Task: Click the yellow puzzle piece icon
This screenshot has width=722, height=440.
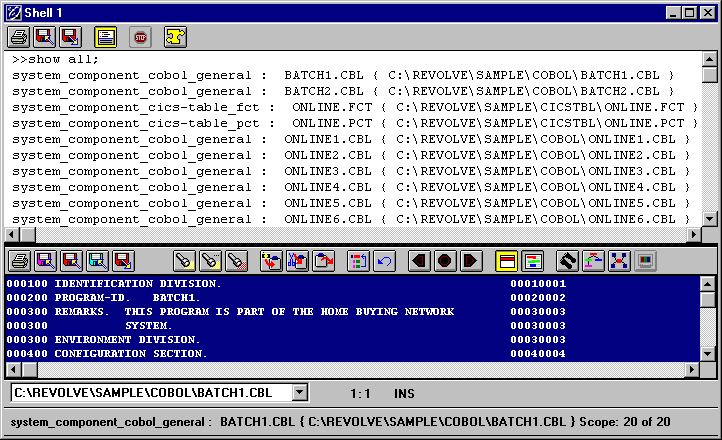Action: [x=175, y=37]
